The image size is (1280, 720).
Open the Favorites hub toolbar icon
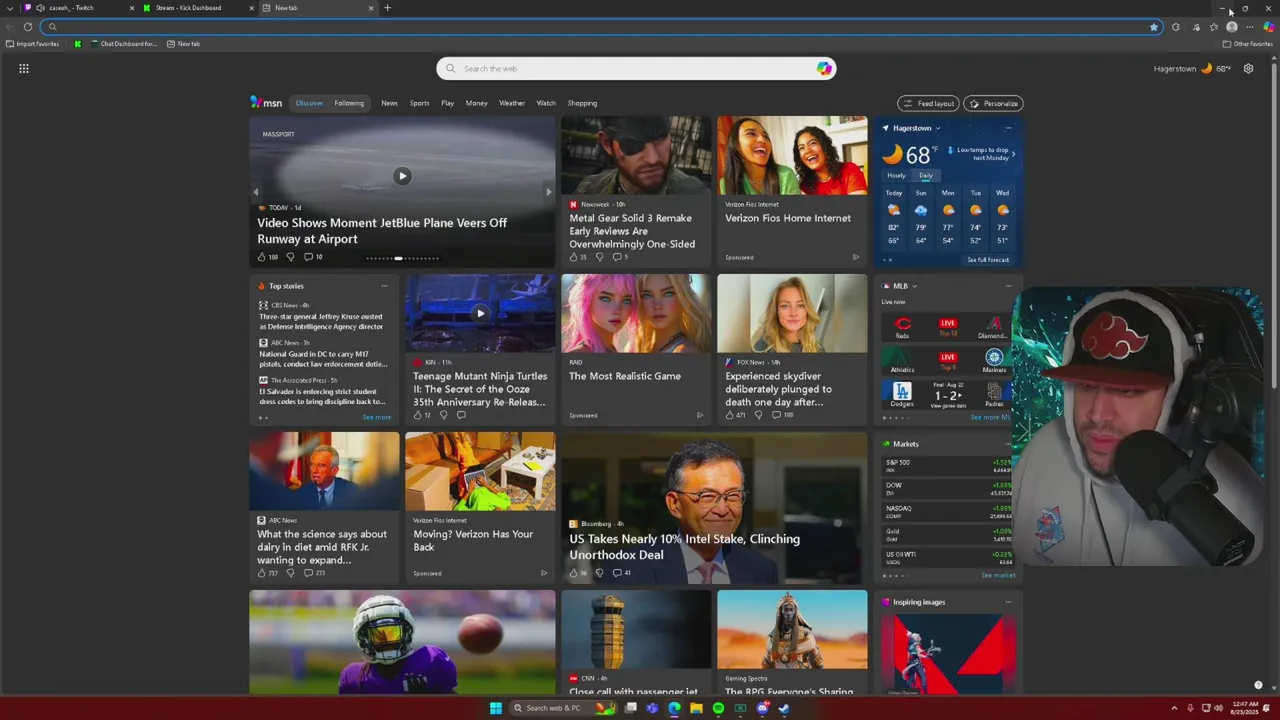pyautogui.click(x=1213, y=27)
